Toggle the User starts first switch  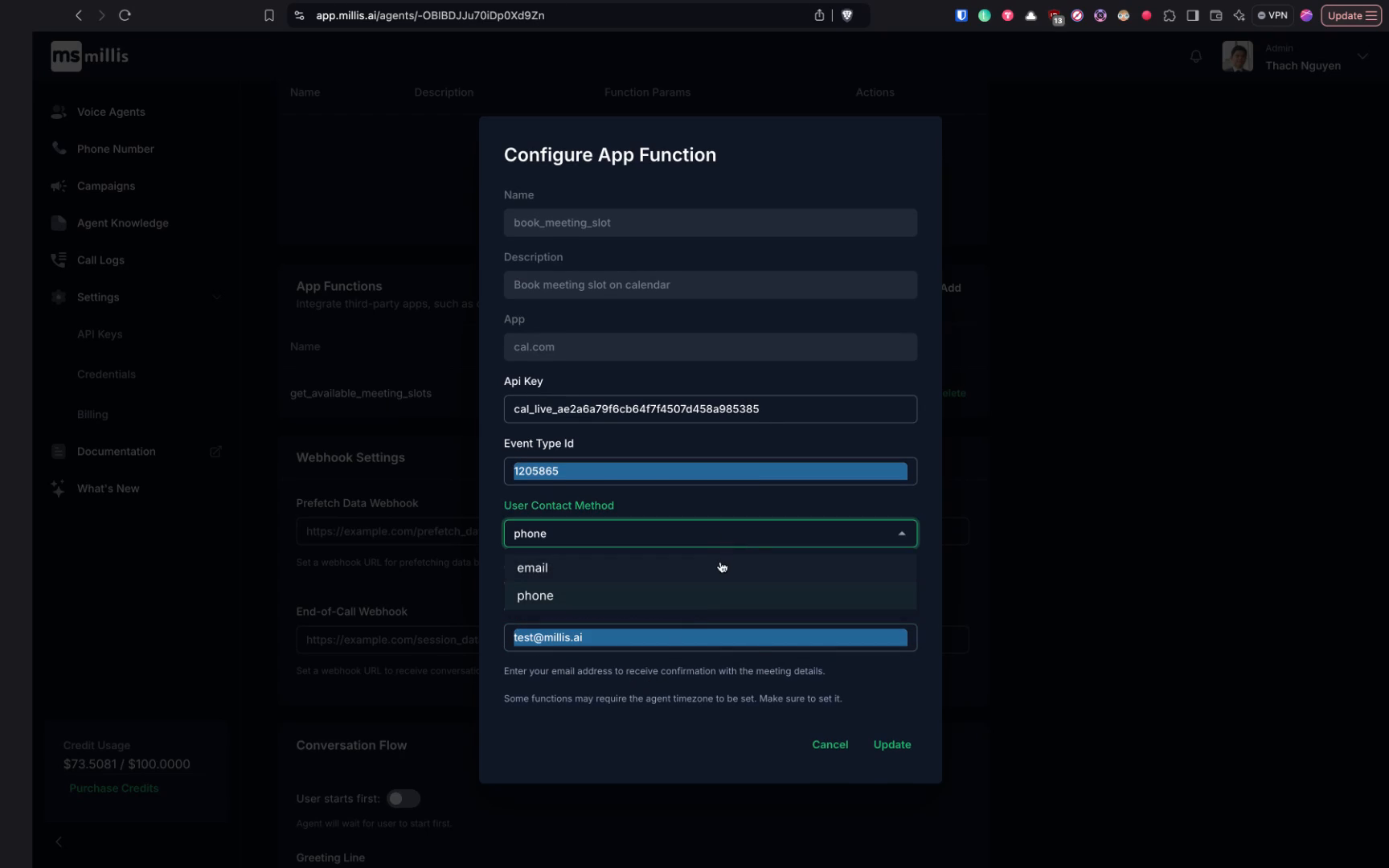(404, 798)
